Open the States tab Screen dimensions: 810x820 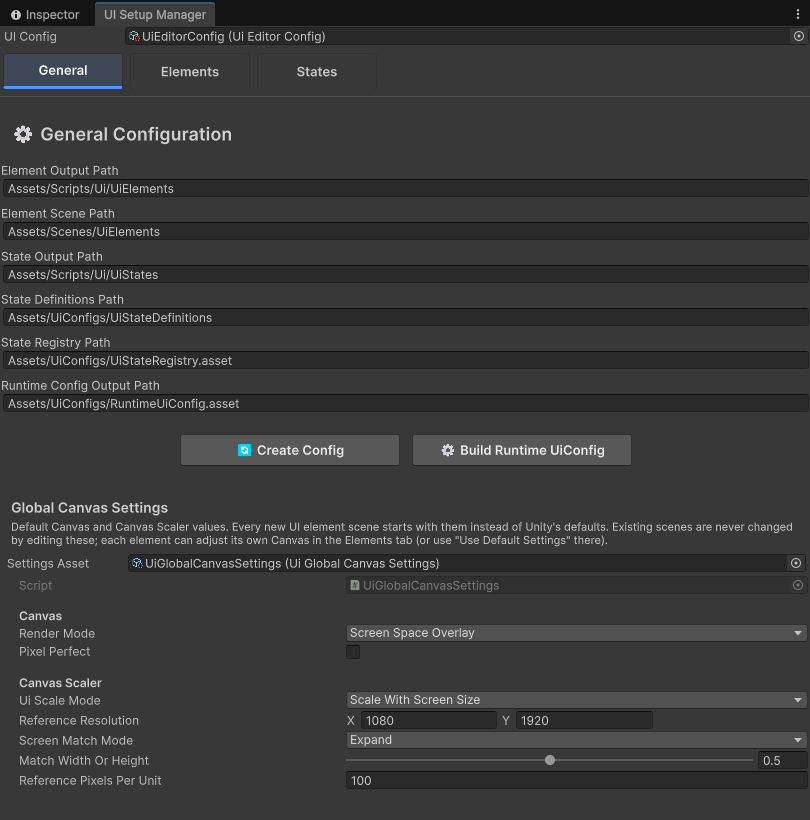[x=317, y=72]
